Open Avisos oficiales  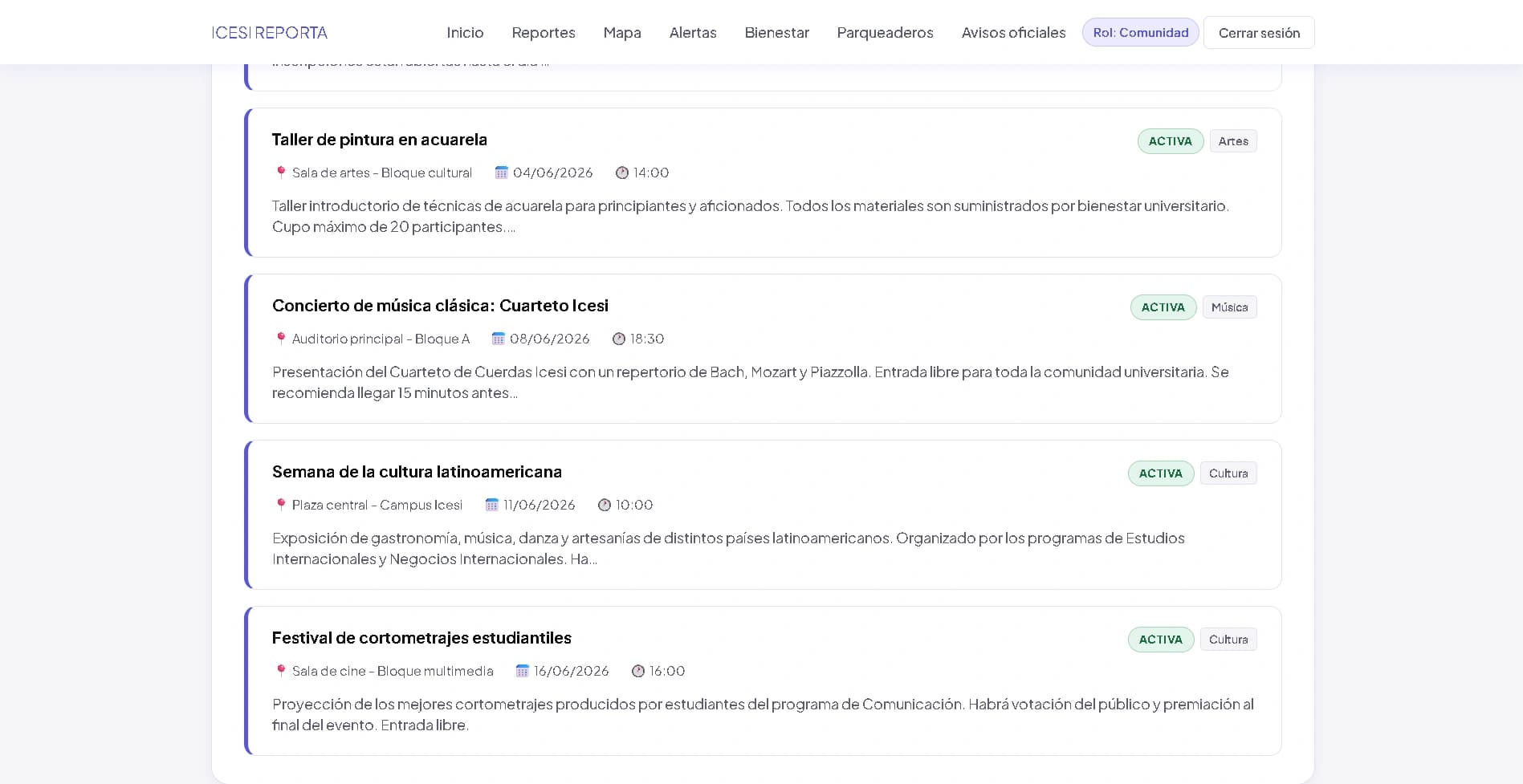1014,33
